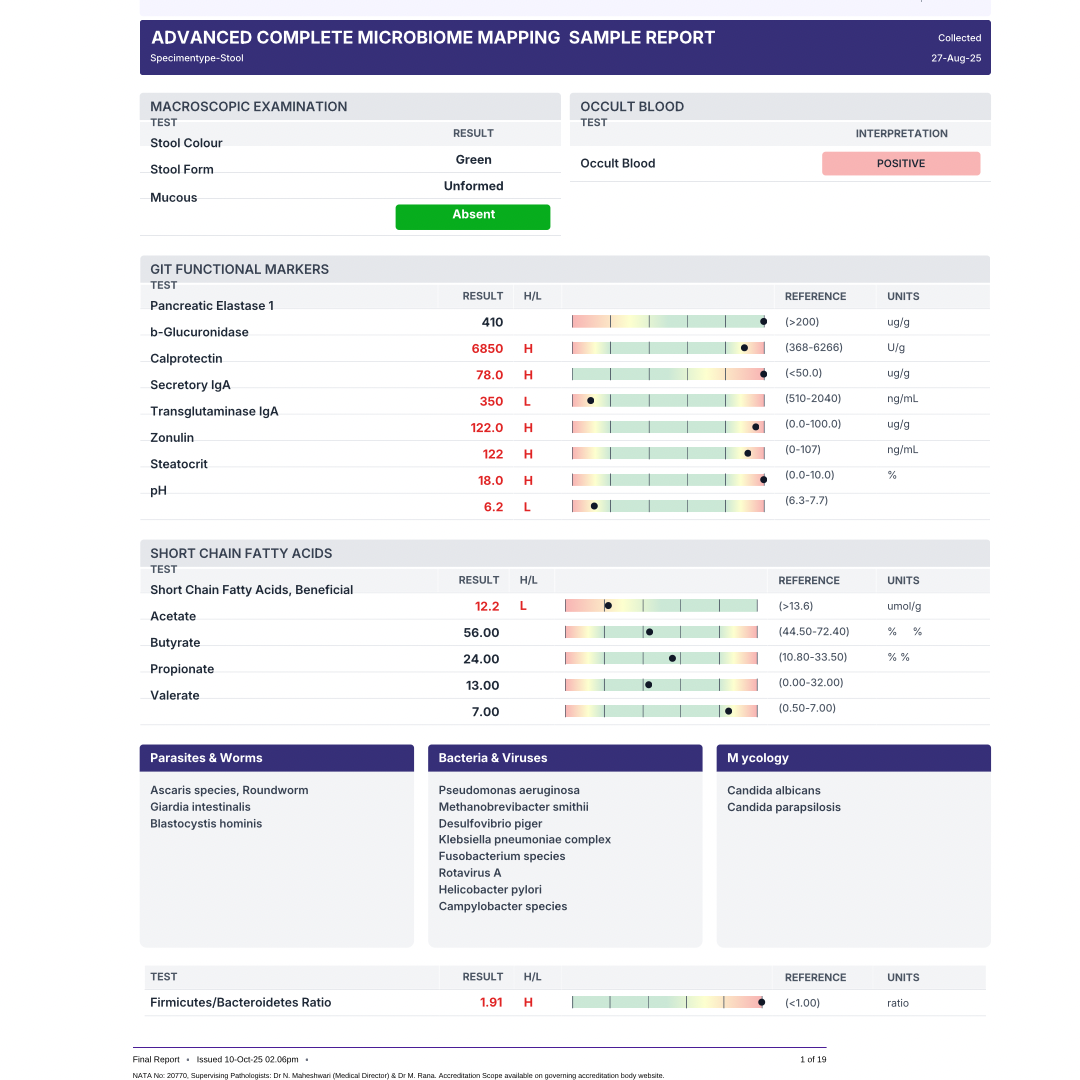
Task: Click the collection date '27-Aug-25'
Action: point(956,58)
